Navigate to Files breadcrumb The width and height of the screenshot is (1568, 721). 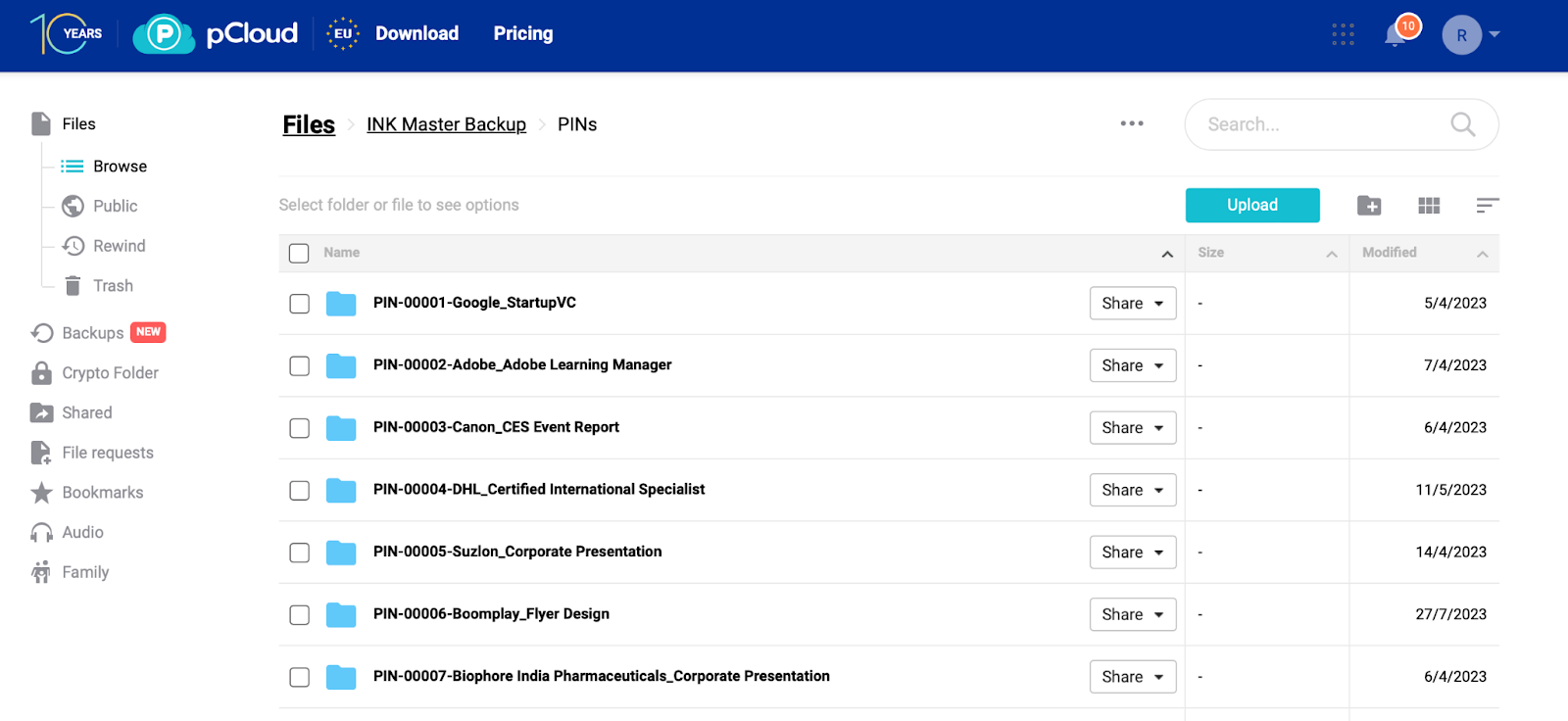(309, 124)
